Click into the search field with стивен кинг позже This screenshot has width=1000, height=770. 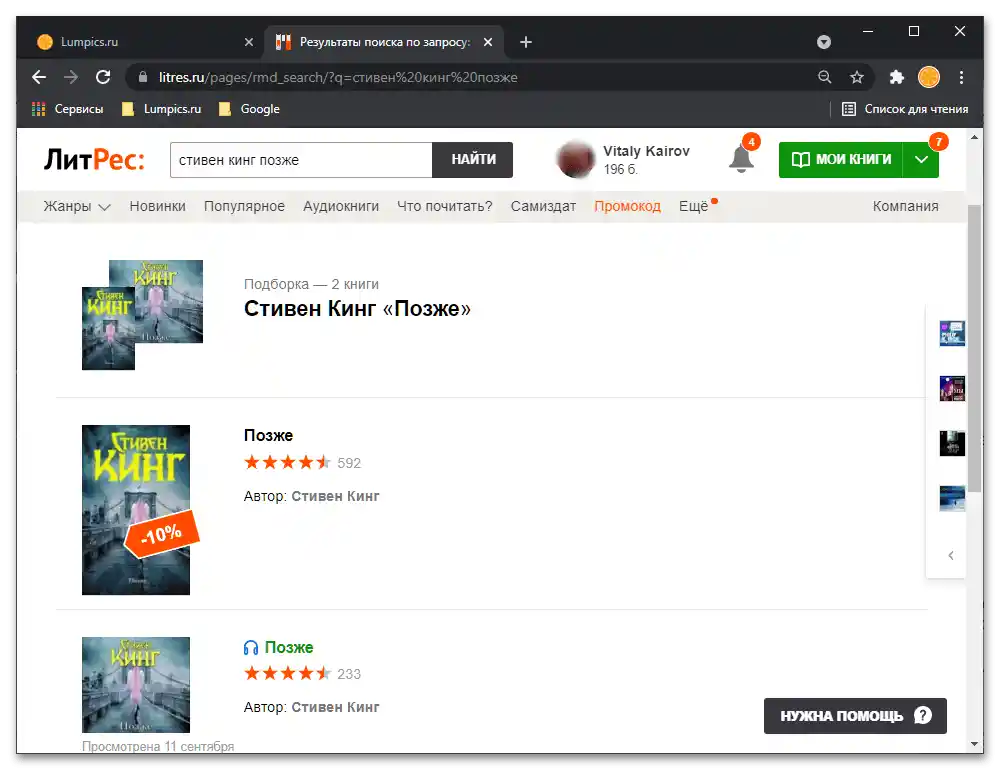point(301,160)
